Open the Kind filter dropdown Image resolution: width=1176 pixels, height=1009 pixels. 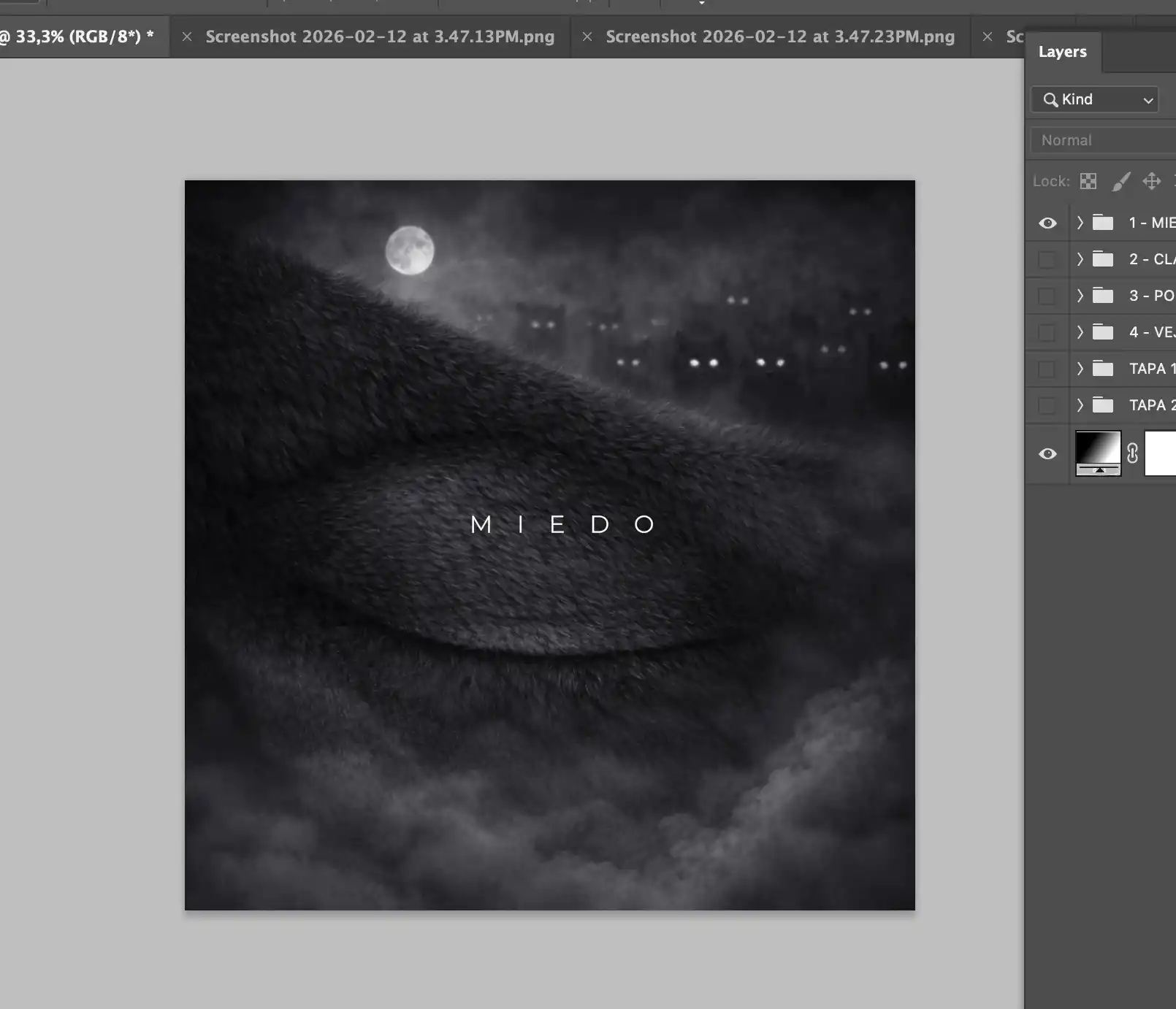pyautogui.click(x=1095, y=99)
